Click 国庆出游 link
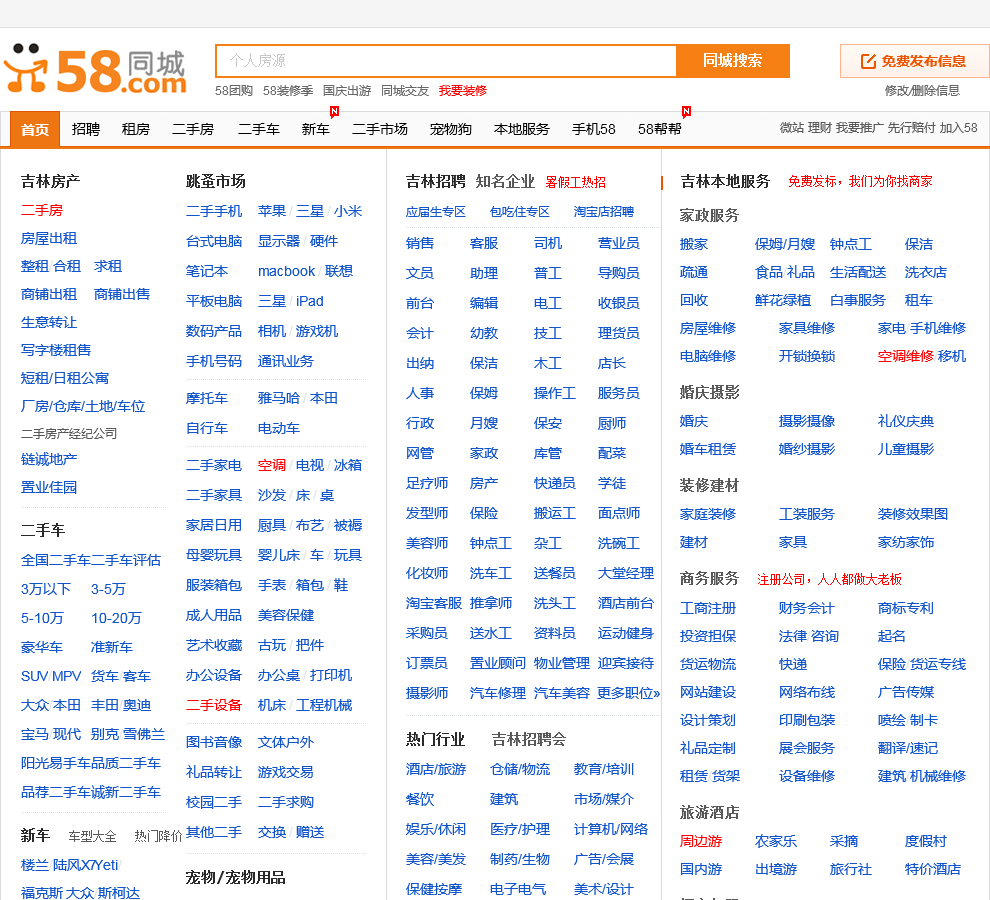The image size is (990, 900). (347, 91)
